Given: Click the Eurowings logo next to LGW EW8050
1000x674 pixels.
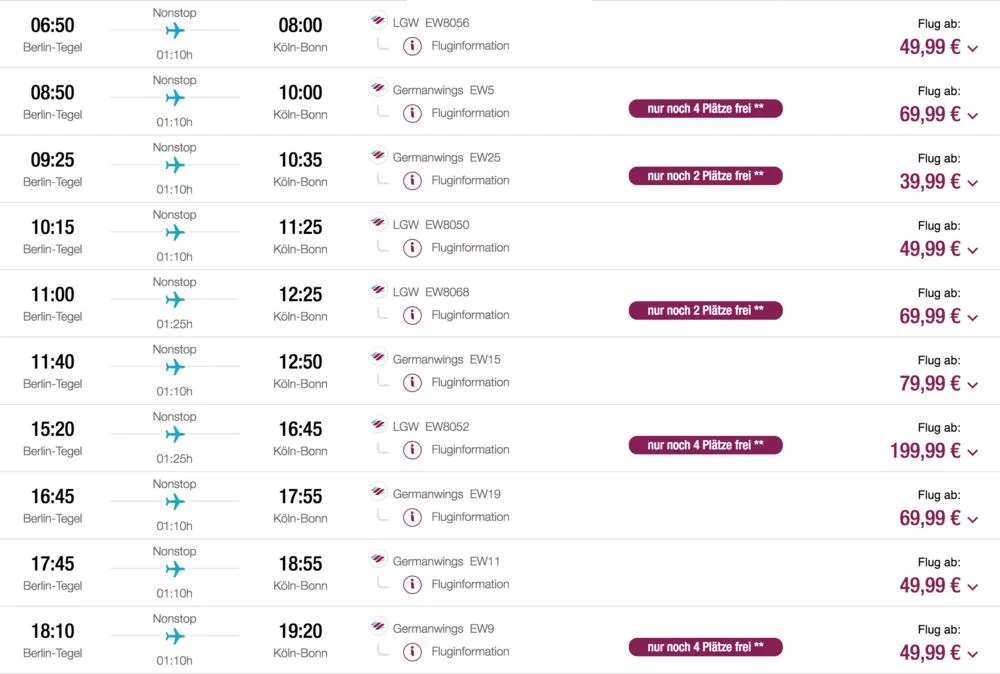Looking at the screenshot, I should (x=378, y=223).
